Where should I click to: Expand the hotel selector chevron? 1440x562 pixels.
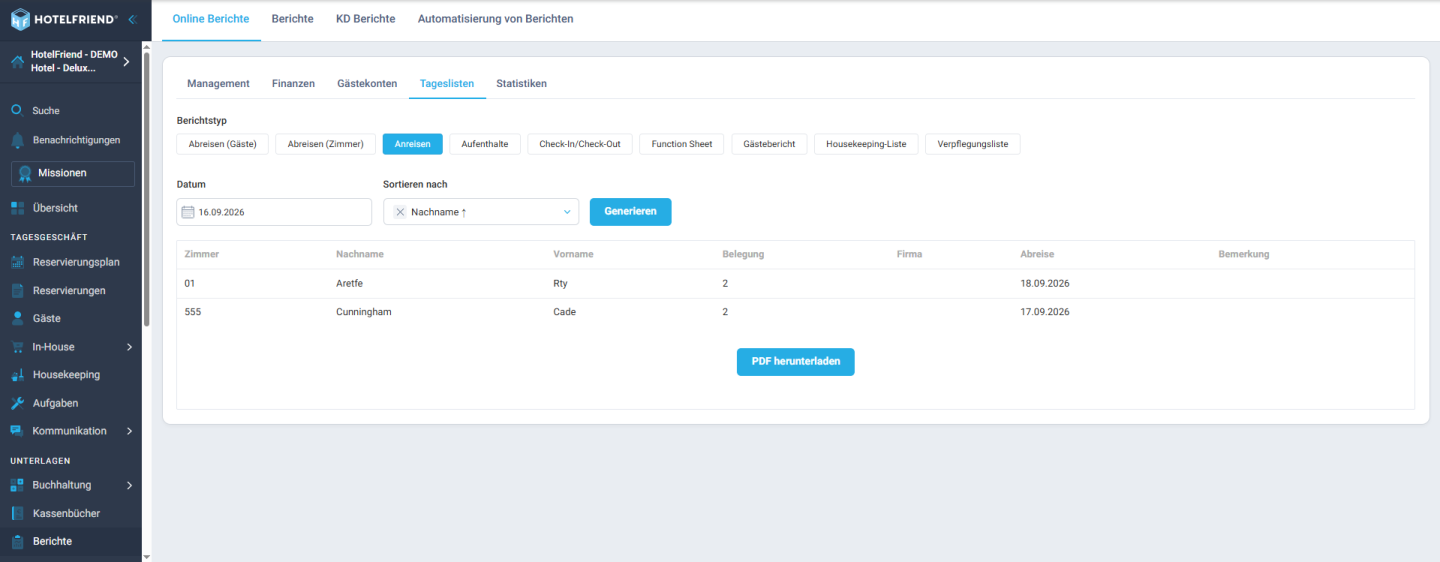[126, 62]
